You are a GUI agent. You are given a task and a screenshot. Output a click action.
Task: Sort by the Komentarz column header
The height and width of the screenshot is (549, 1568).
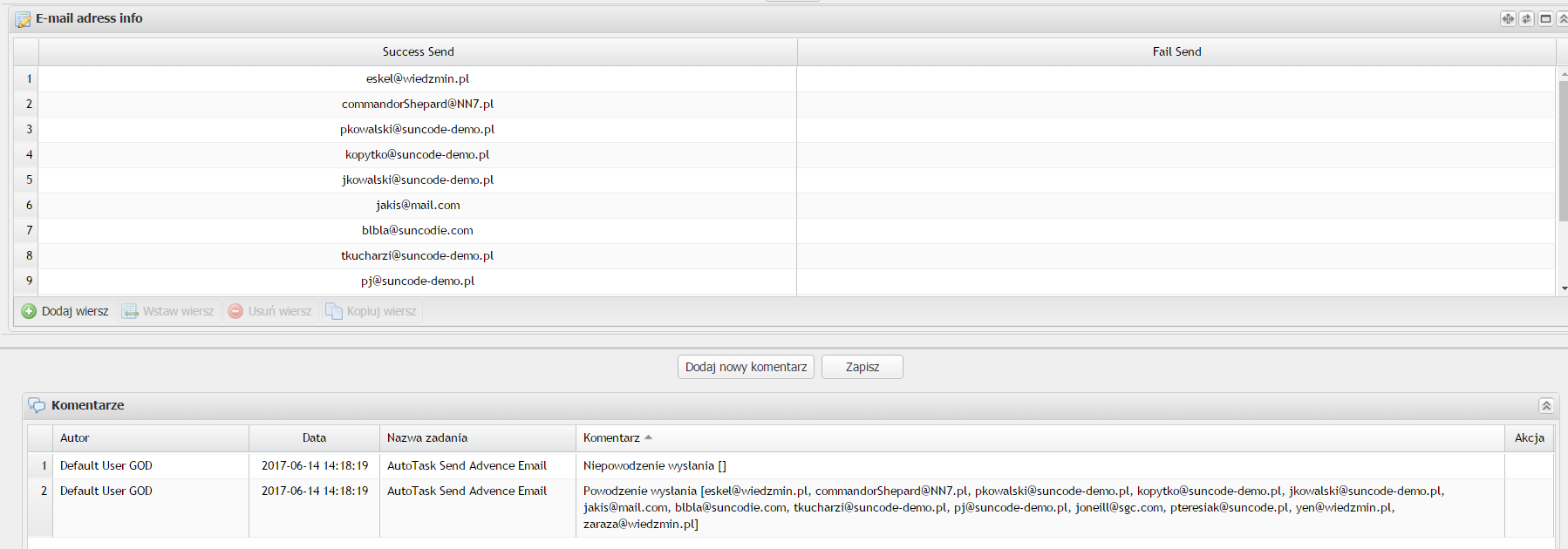[611, 437]
